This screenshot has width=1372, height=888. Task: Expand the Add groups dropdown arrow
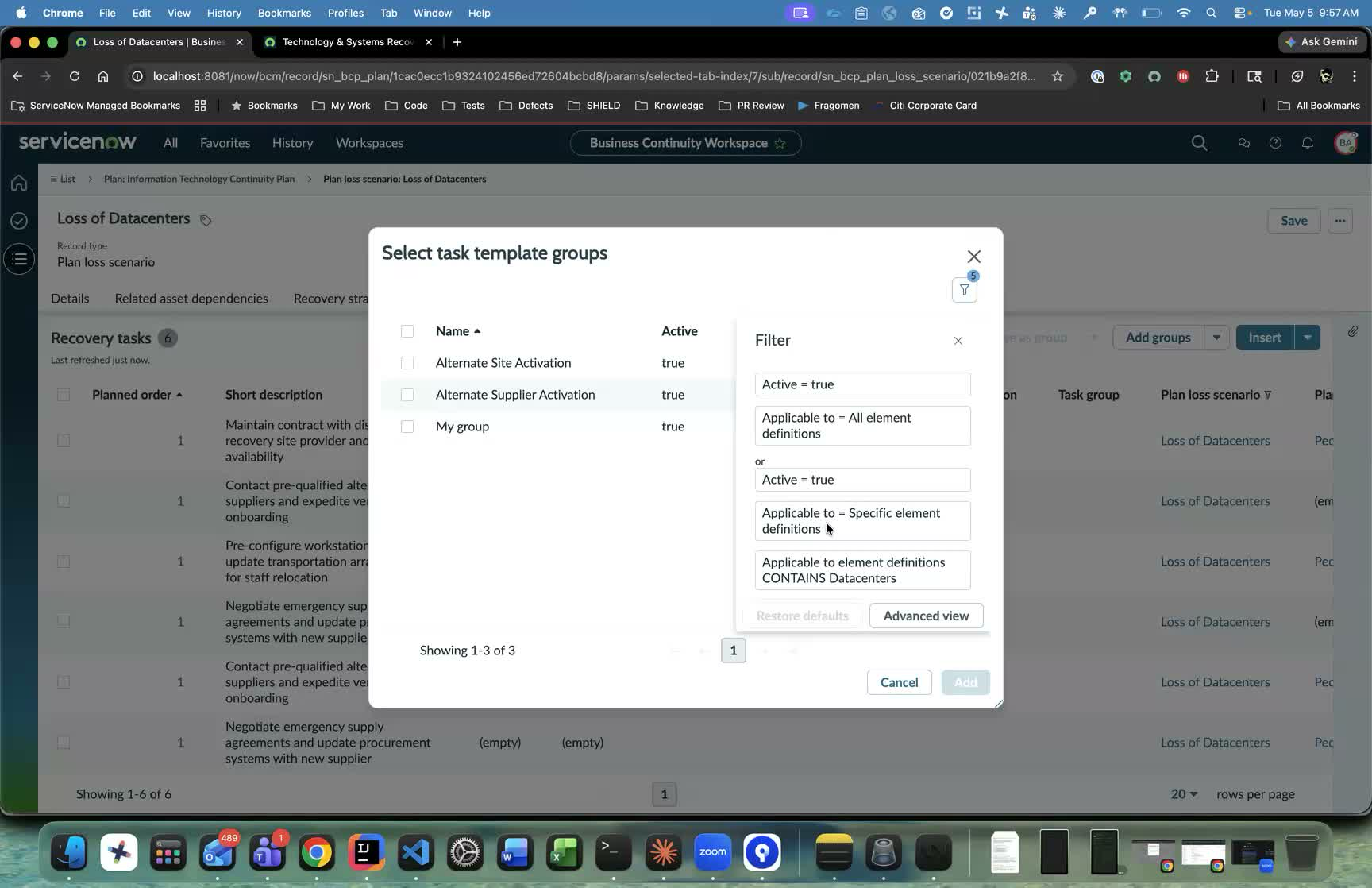[x=1216, y=338]
